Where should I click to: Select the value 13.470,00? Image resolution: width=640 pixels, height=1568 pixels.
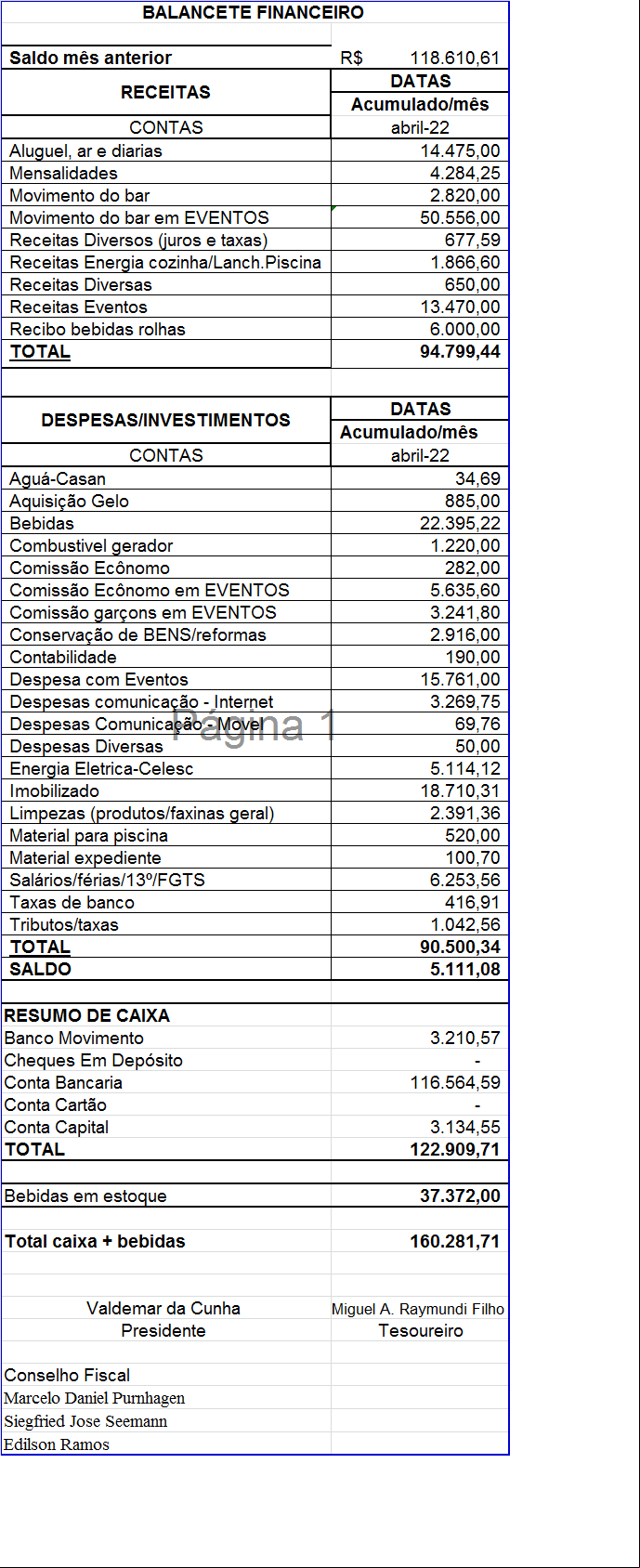click(x=460, y=307)
